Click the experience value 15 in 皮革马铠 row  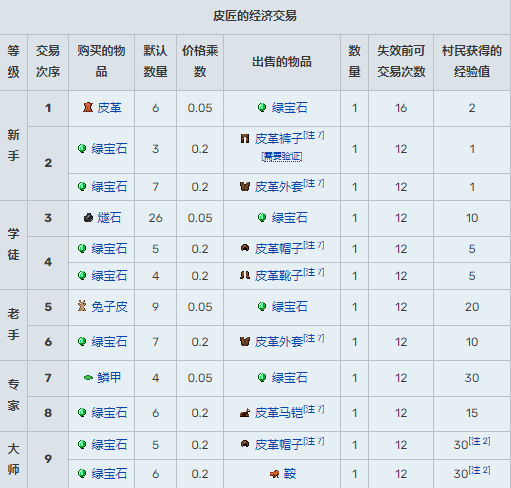tap(472, 413)
